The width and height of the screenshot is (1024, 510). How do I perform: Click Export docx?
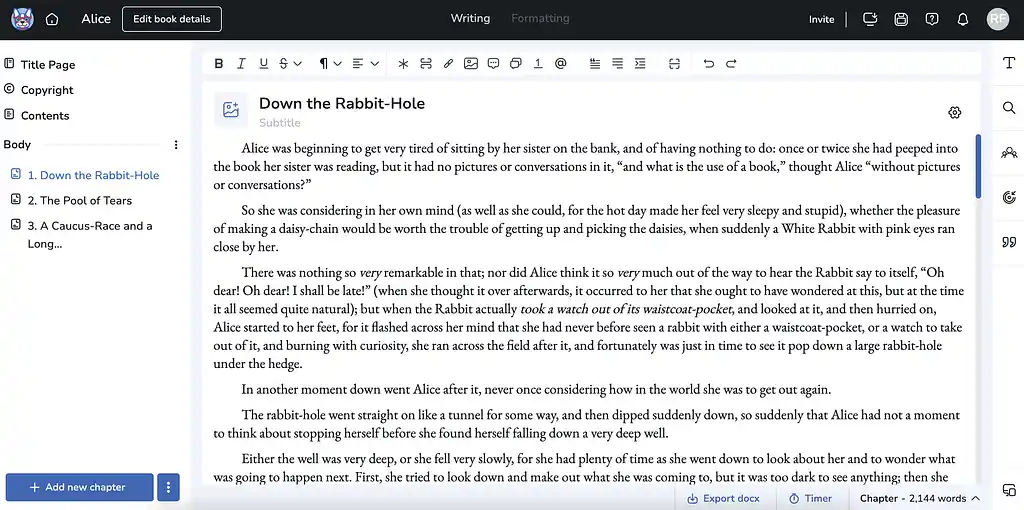(x=724, y=498)
